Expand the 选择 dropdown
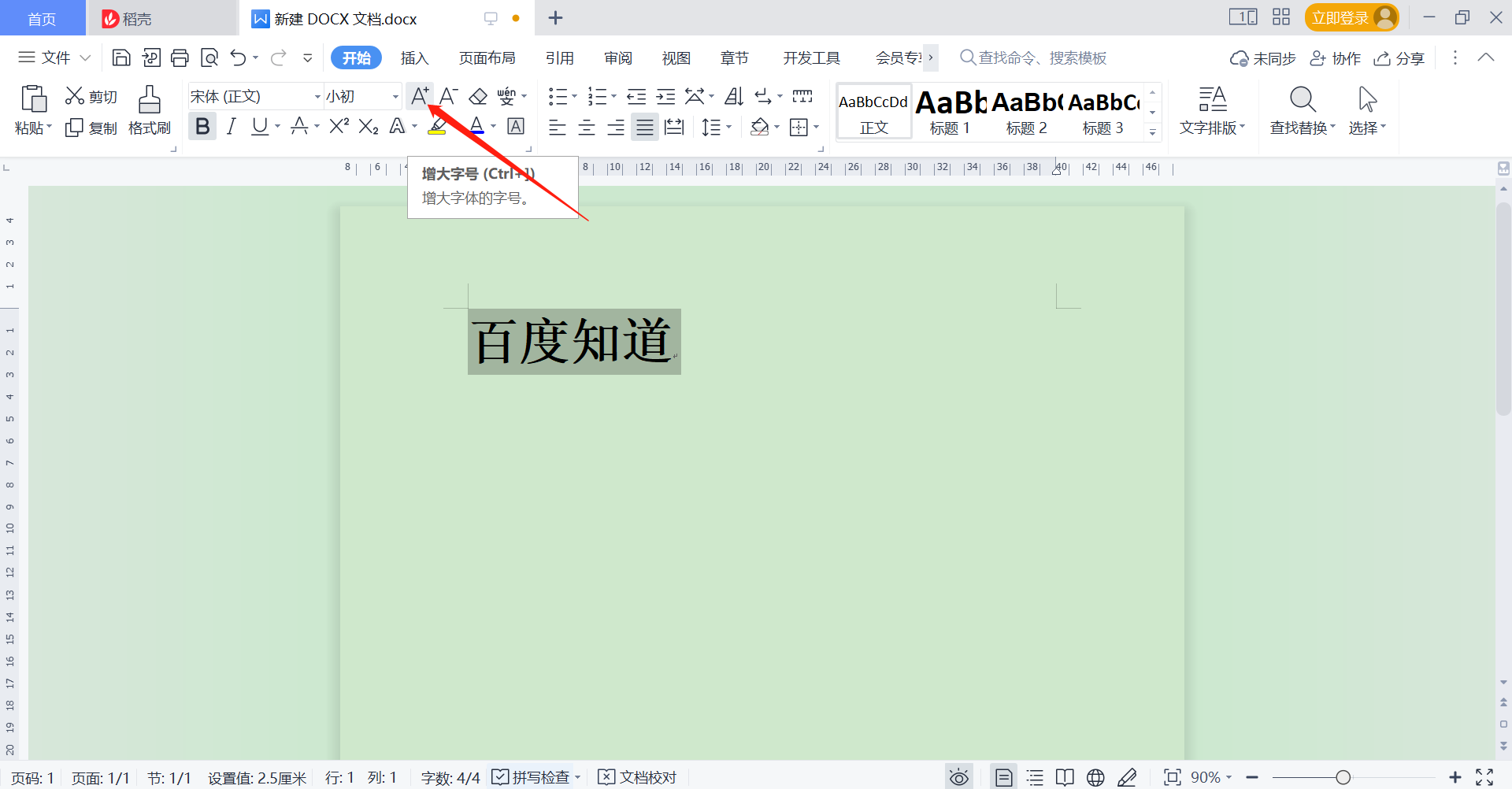Viewport: 1512px width, 789px height. click(x=1367, y=128)
